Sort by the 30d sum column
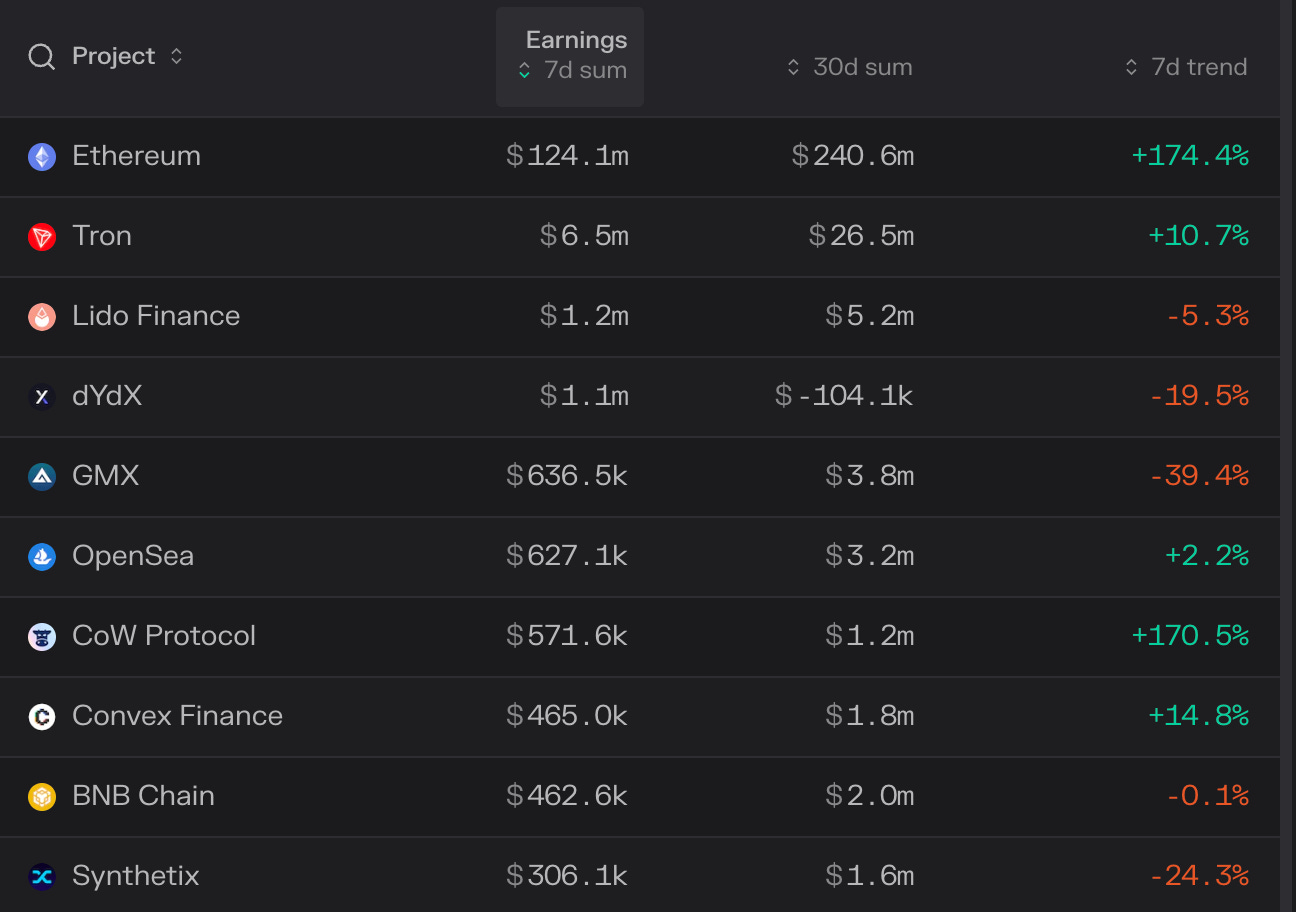This screenshot has width=1296, height=912. (849, 68)
